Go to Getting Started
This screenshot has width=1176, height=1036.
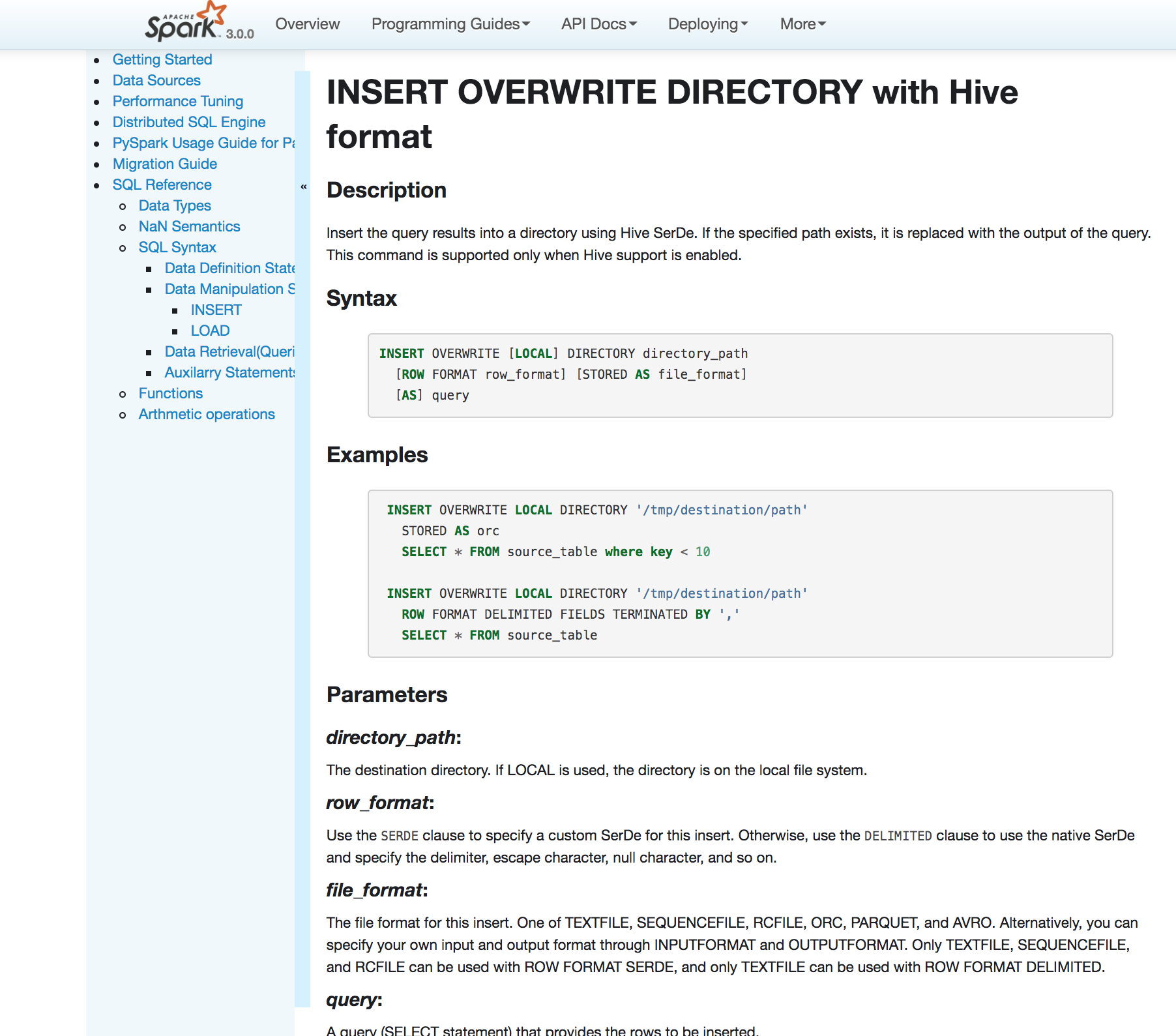click(x=162, y=59)
